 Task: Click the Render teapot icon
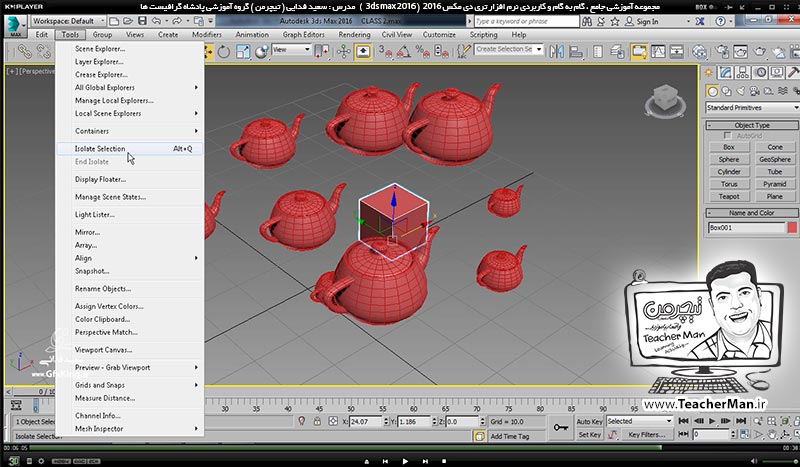pyautogui.click(x=760, y=52)
